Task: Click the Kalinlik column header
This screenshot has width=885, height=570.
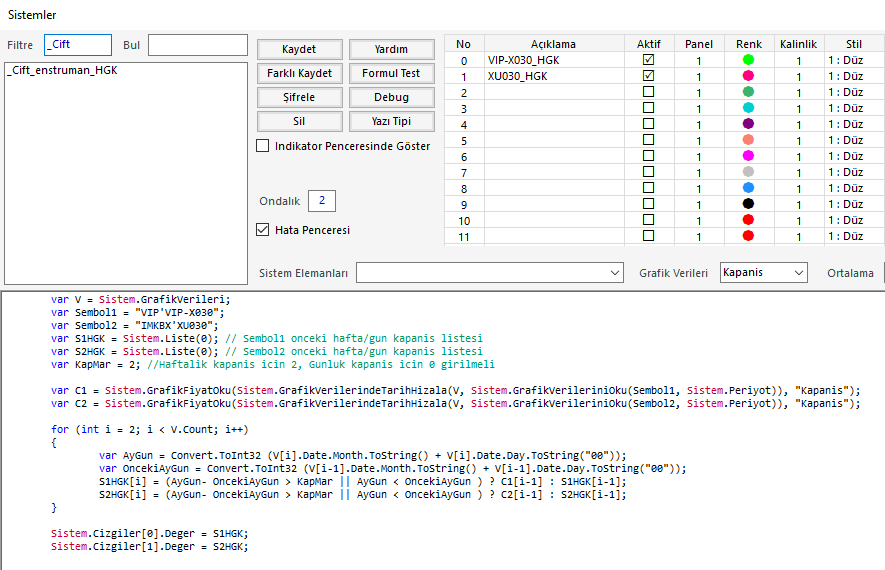Action: [799, 44]
